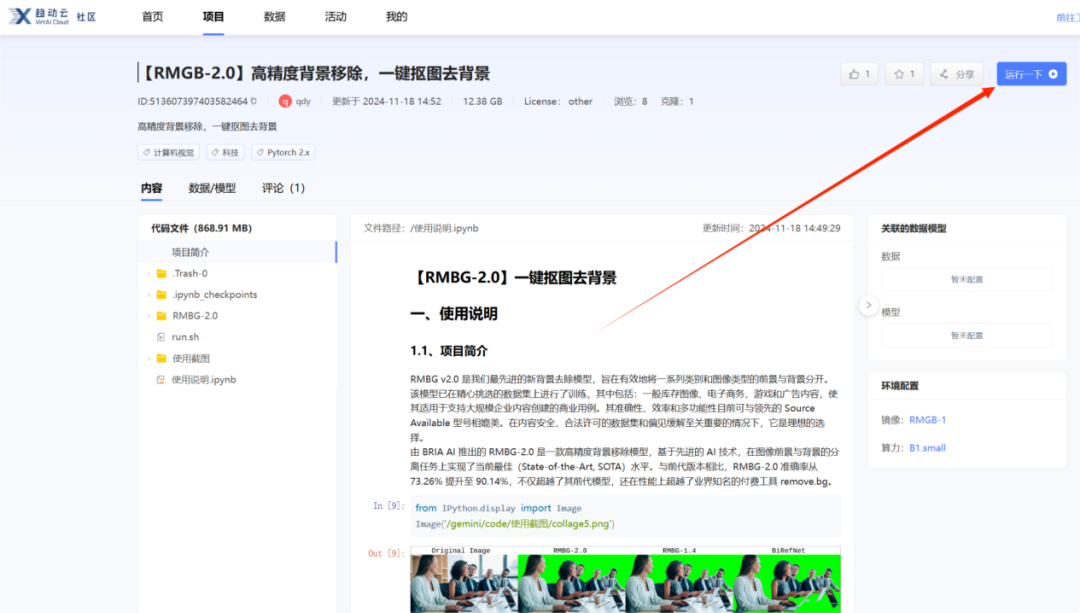Open 活动 in top navigation
The height and width of the screenshot is (613, 1080).
pyautogui.click(x=335, y=17)
